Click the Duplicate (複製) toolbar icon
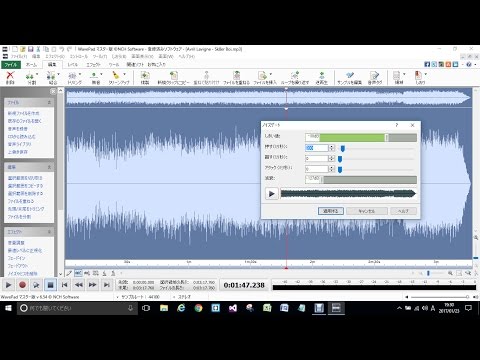Screen dimensions: 480x360 (x=145, y=78)
